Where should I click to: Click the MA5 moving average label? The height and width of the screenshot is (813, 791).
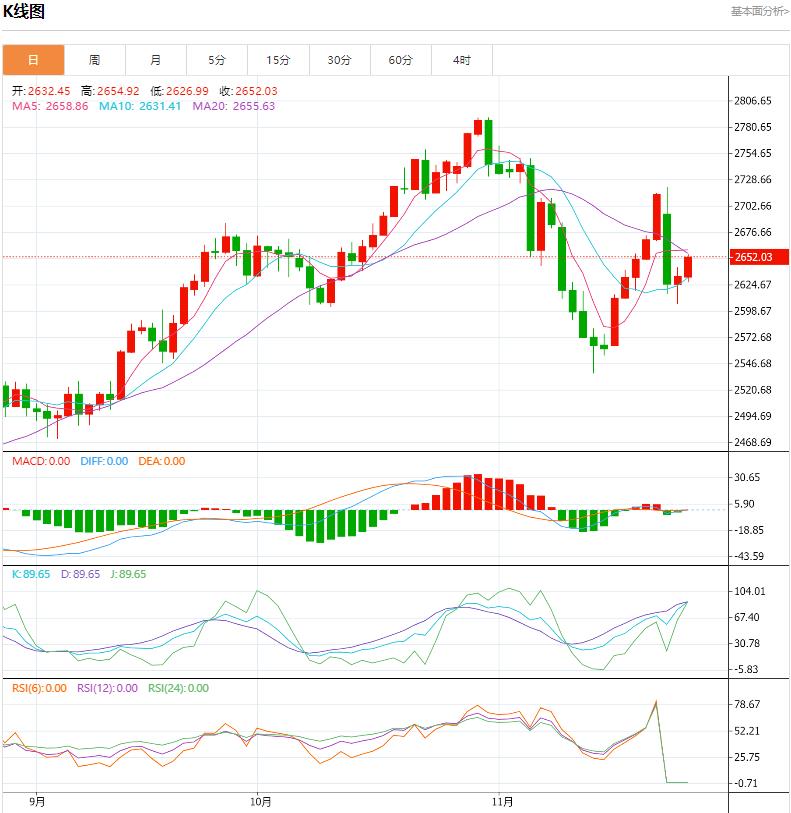point(50,106)
